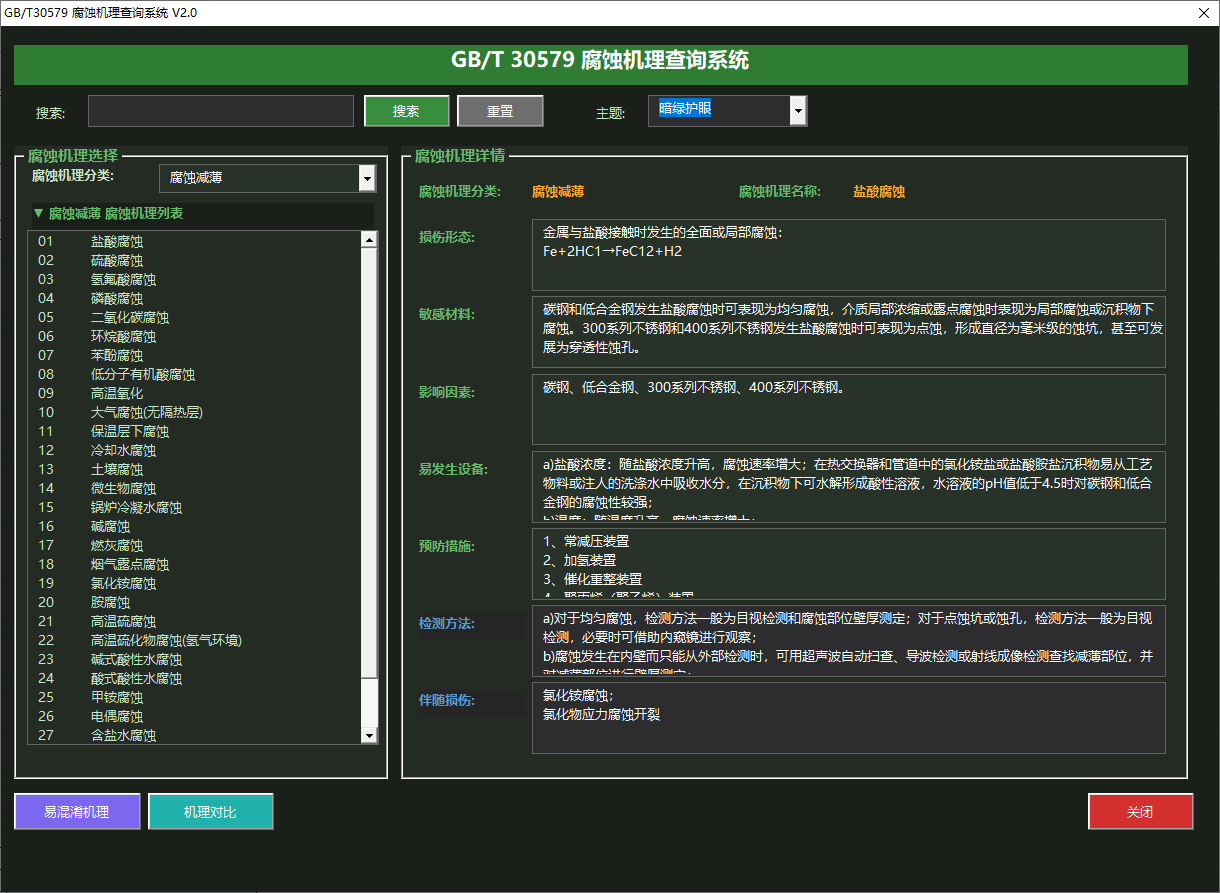Focus the 搜索 text input field
This screenshot has width=1220, height=893.
point(221,111)
